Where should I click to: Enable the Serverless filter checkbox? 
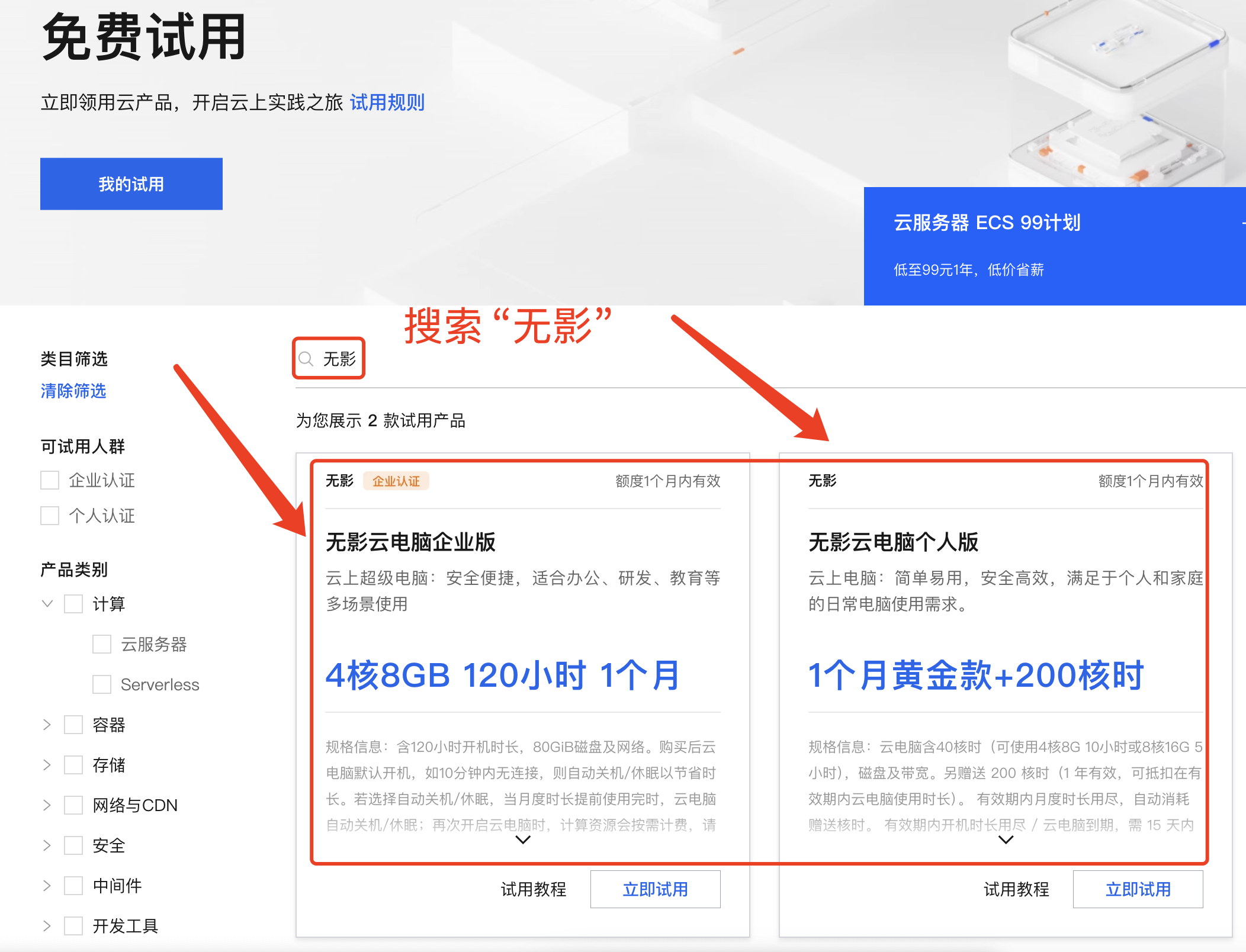pyautogui.click(x=102, y=684)
